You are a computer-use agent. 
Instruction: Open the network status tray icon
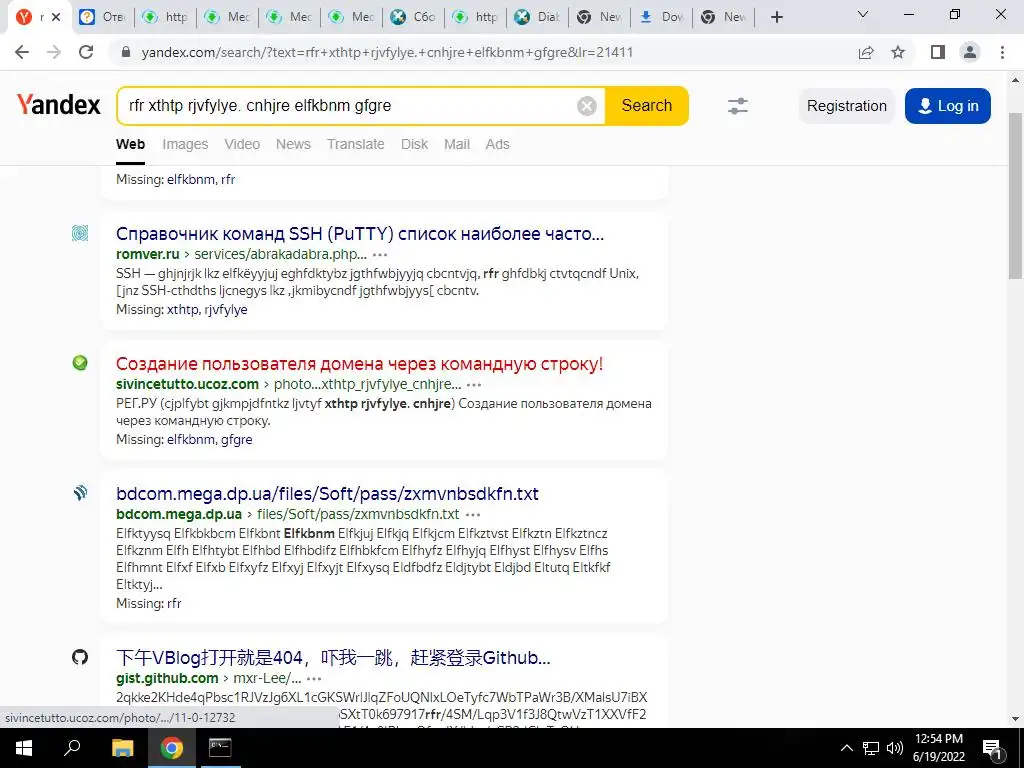871,748
